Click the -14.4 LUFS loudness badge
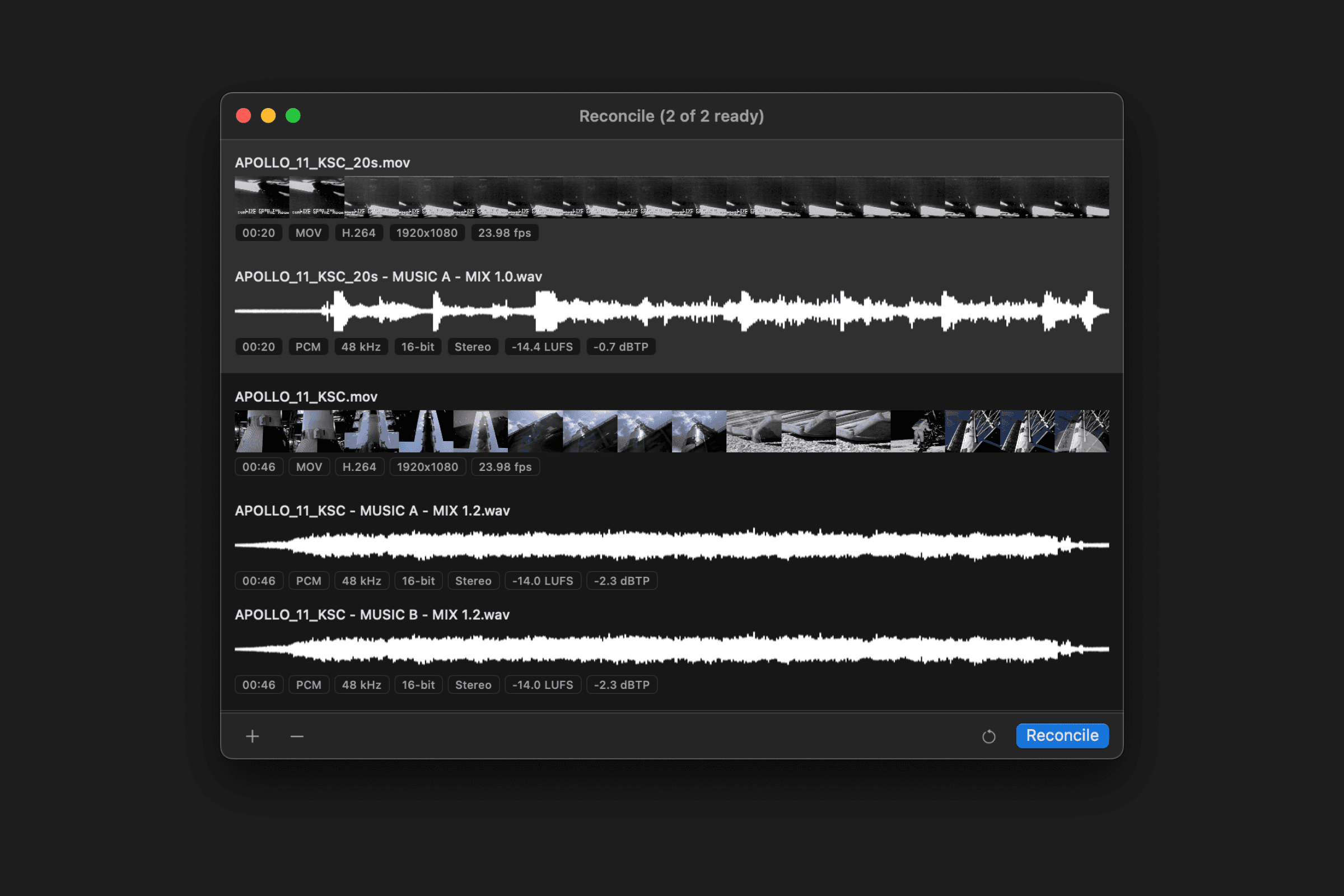1344x896 pixels. [x=542, y=346]
